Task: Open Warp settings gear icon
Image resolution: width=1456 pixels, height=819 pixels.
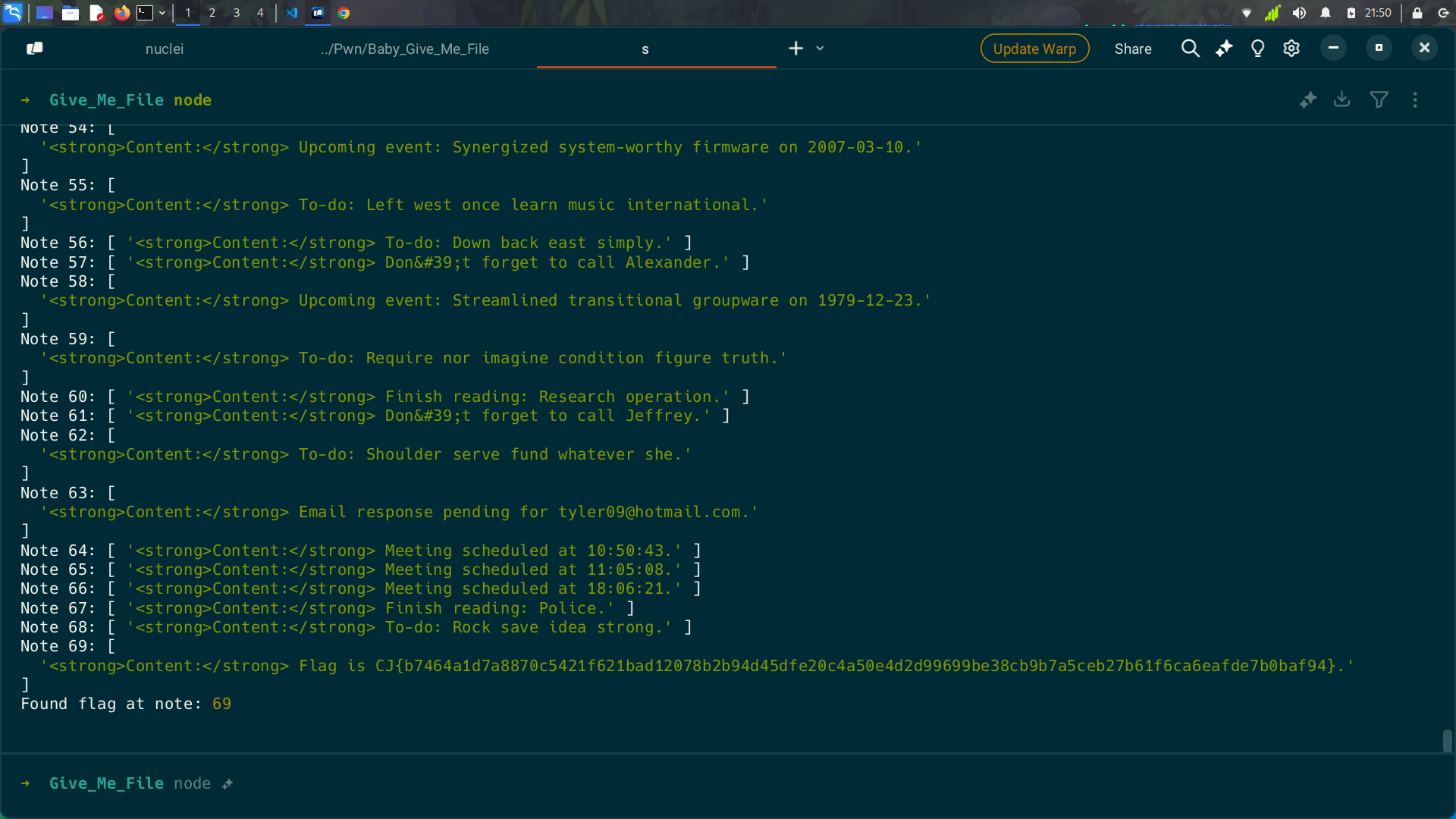Action: tap(1291, 49)
